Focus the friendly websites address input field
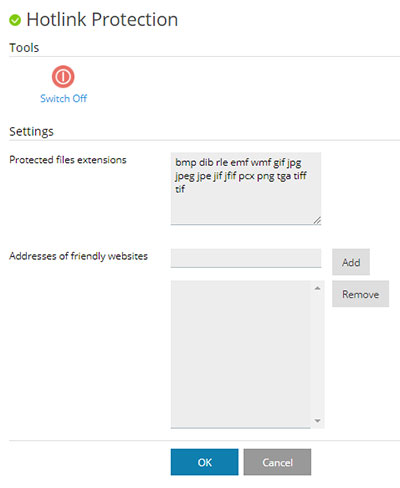This screenshot has width=400, height=488. 246,258
